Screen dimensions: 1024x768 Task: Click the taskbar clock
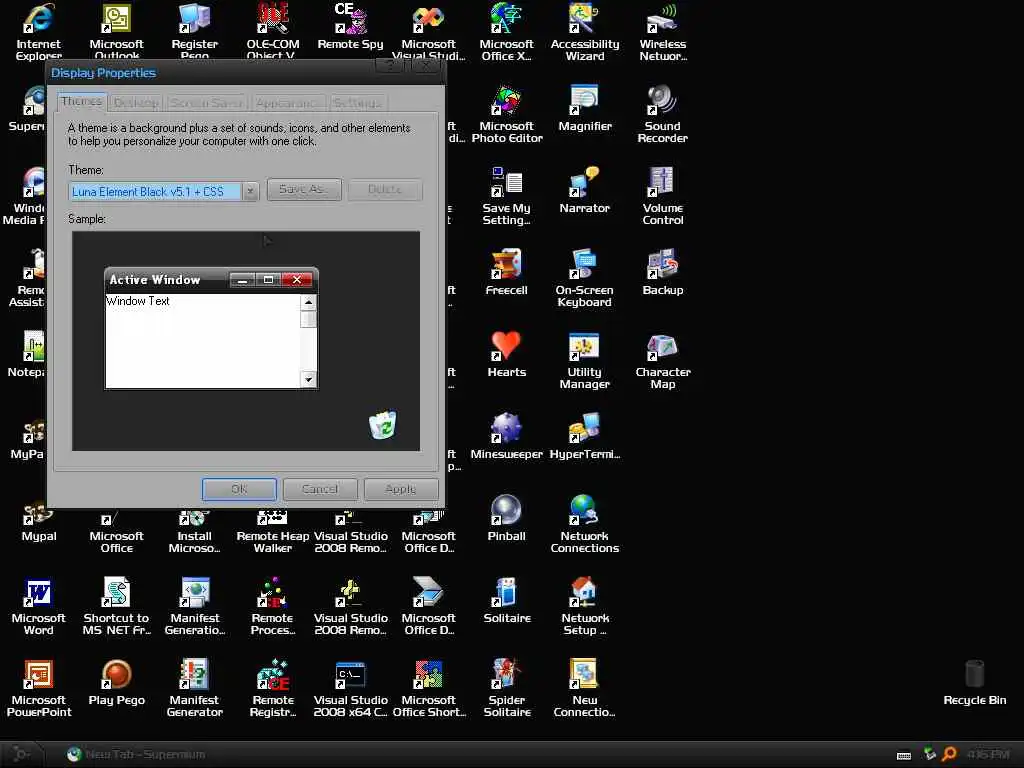(x=987, y=754)
